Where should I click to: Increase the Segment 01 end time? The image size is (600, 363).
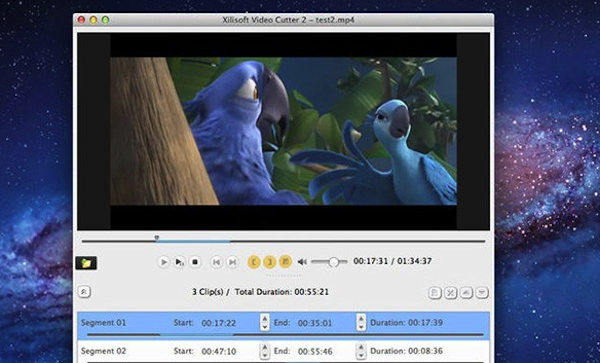point(361,318)
